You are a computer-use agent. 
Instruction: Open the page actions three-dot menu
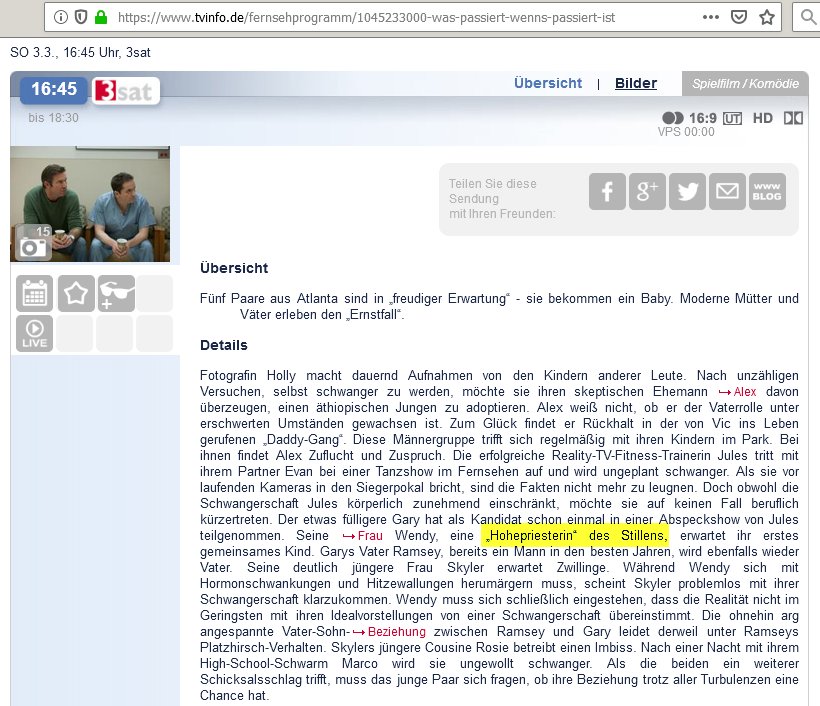(x=710, y=17)
